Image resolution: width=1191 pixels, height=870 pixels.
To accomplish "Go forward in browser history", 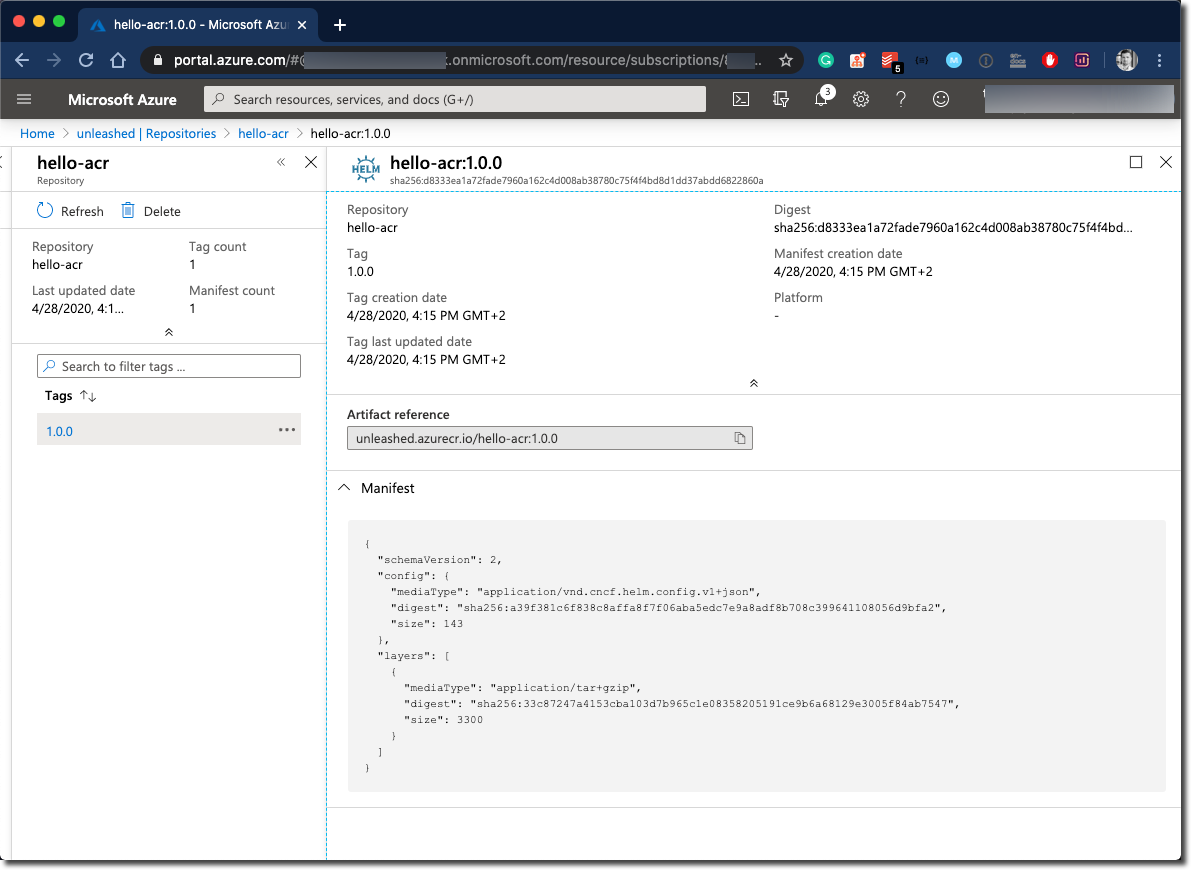I will coord(54,60).
